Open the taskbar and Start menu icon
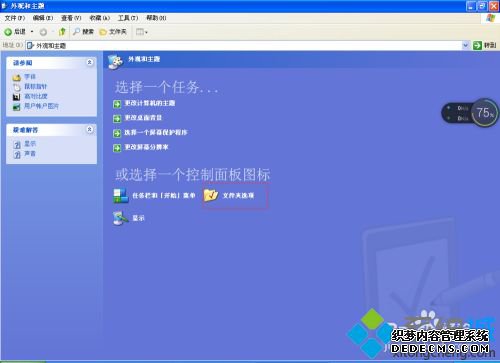Image resolution: width=500 pixels, height=363 pixels. coord(154,196)
